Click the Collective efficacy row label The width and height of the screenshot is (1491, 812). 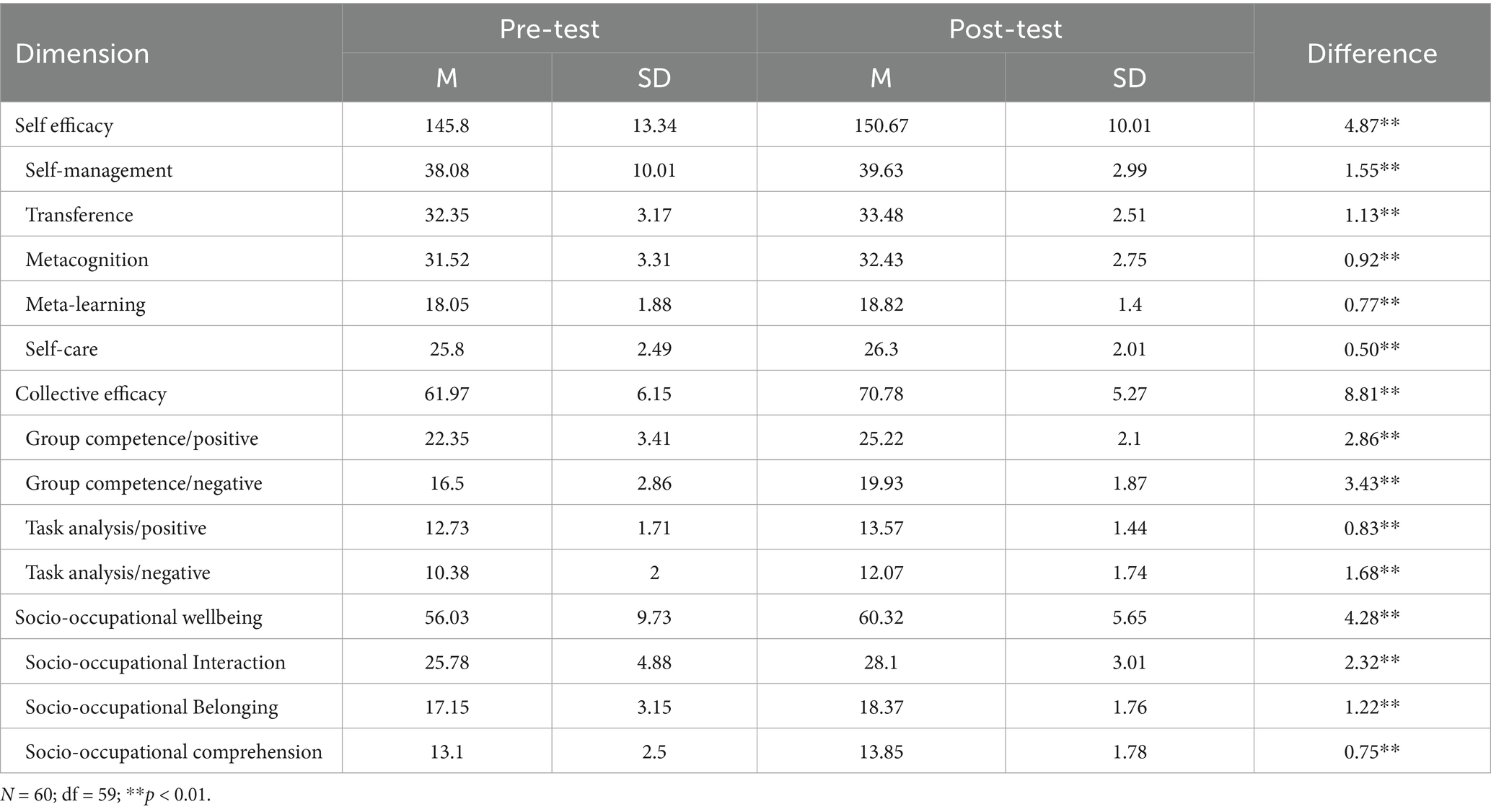click(91, 394)
